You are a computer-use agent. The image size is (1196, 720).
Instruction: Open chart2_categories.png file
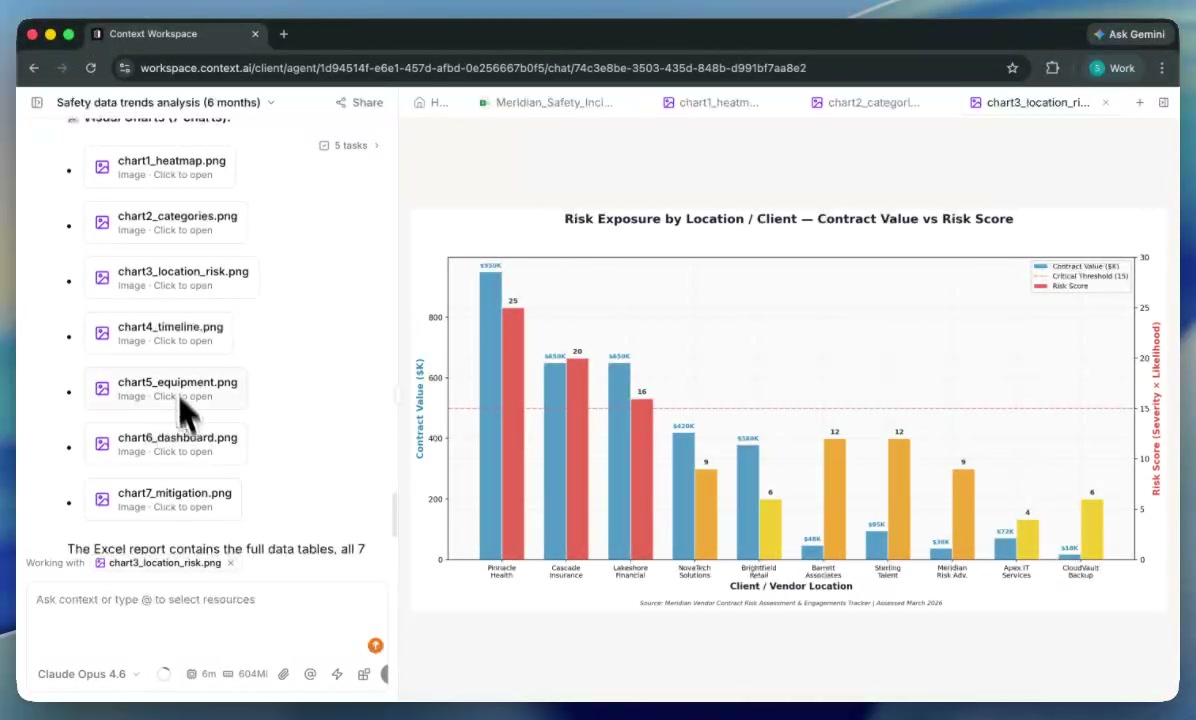tap(166, 222)
